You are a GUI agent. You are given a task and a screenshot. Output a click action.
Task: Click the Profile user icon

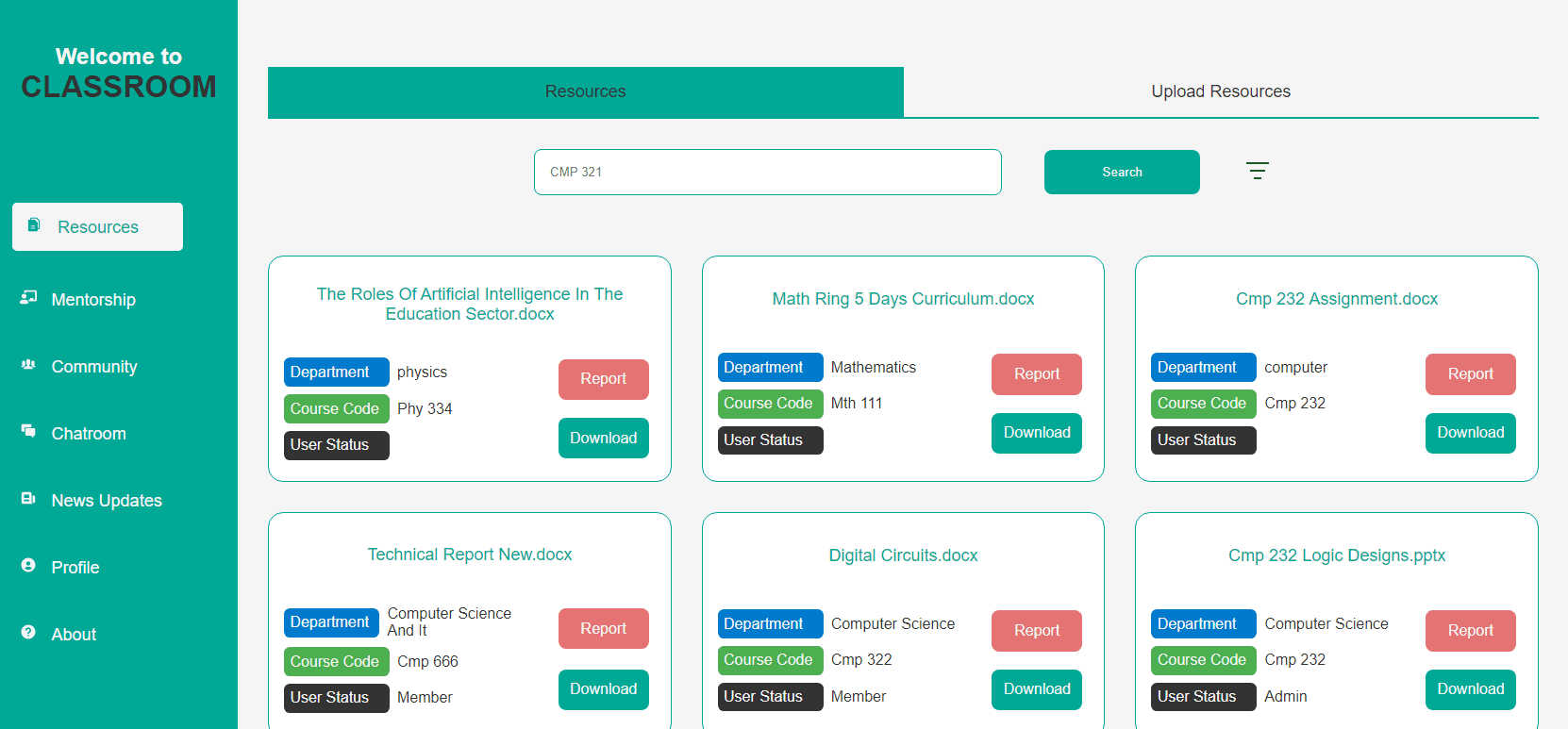pyautogui.click(x=28, y=565)
